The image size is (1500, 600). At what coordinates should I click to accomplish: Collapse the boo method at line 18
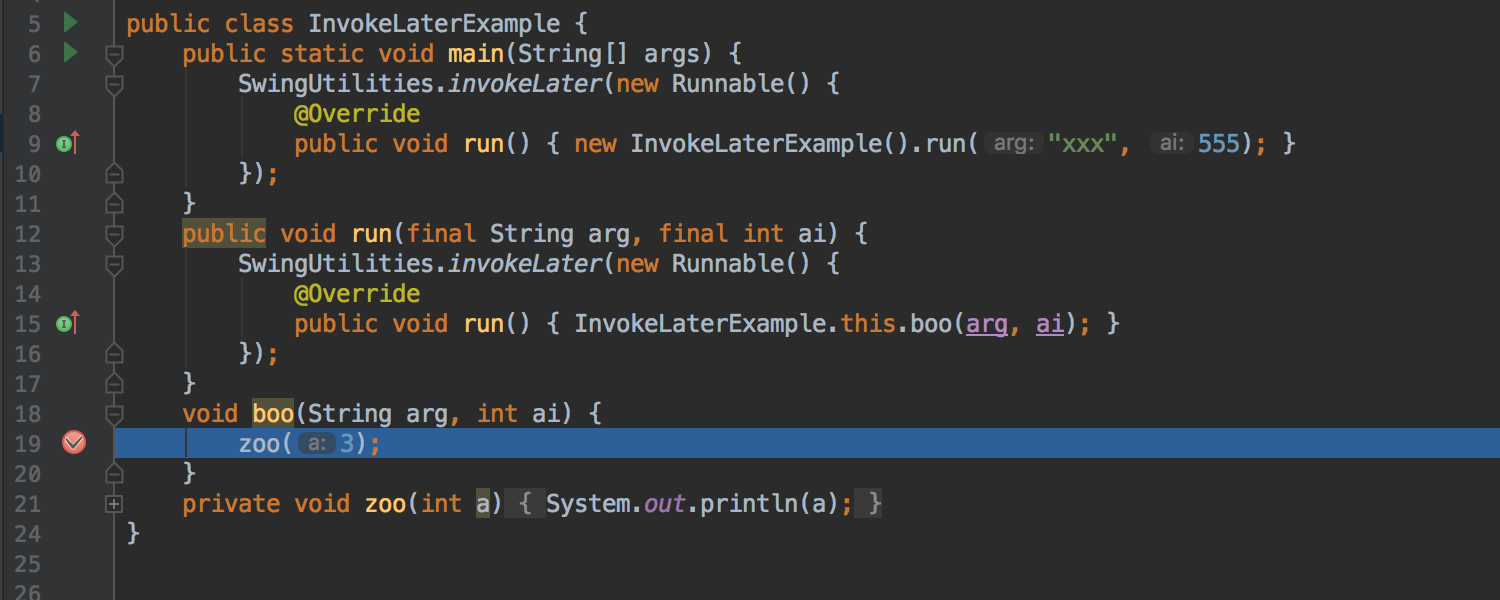click(114, 414)
